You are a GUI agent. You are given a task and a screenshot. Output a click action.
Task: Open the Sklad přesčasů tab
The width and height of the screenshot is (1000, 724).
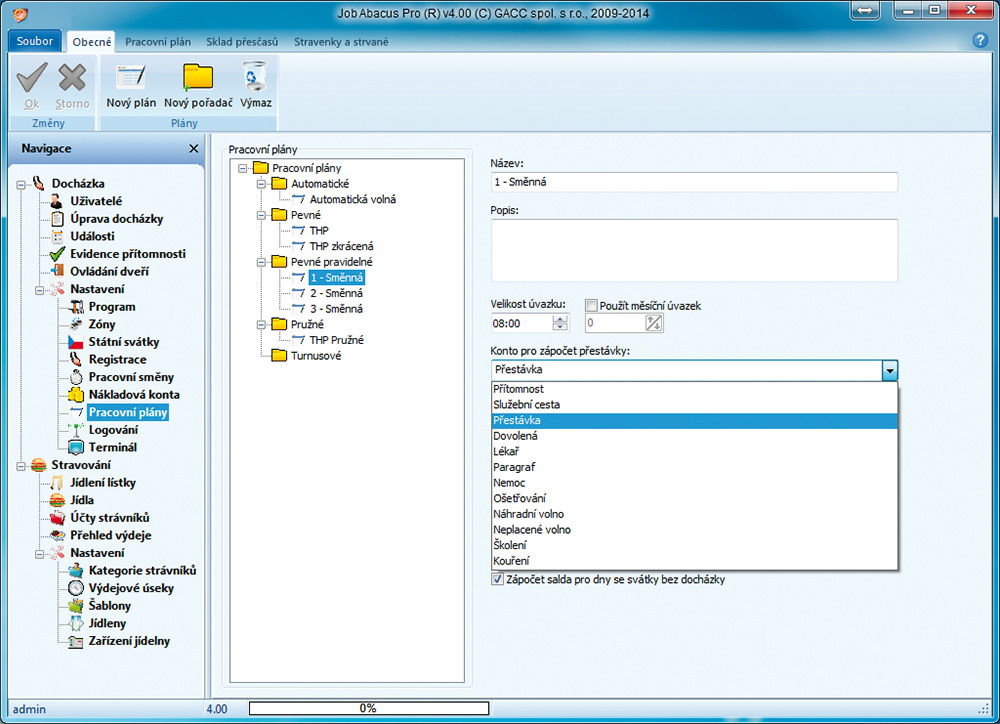coord(242,42)
